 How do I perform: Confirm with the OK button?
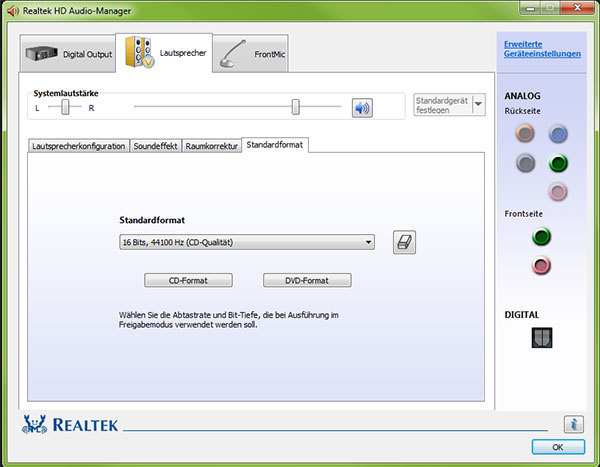[x=558, y=447]
